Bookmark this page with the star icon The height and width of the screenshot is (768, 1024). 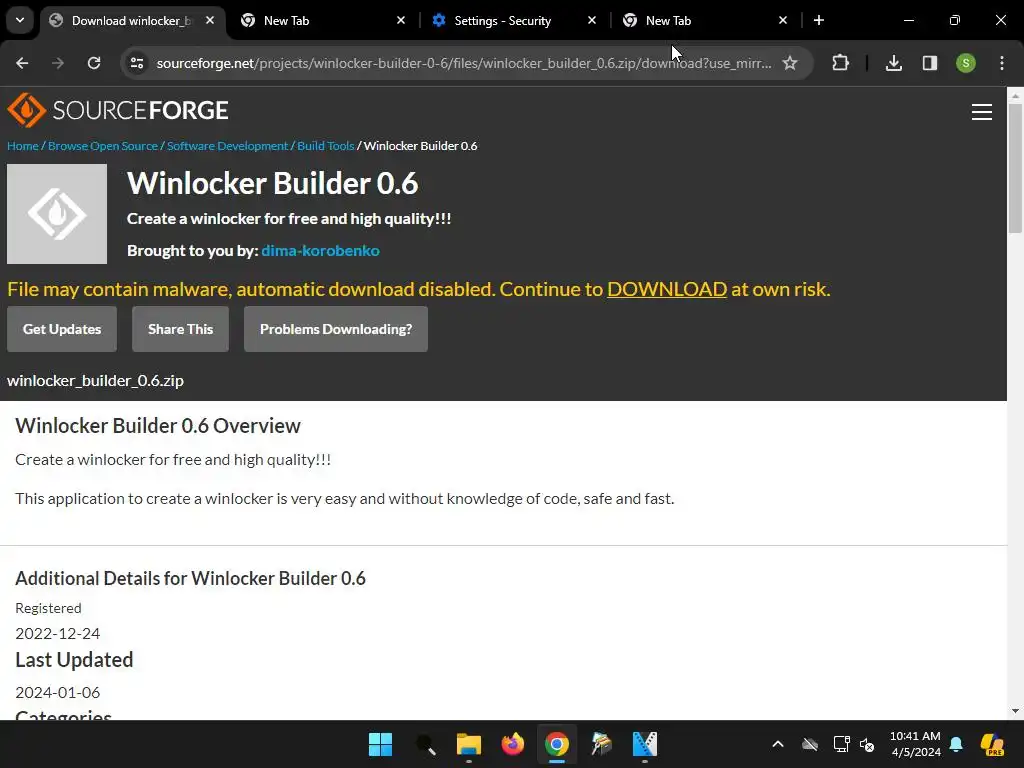(x=790, y=63)
